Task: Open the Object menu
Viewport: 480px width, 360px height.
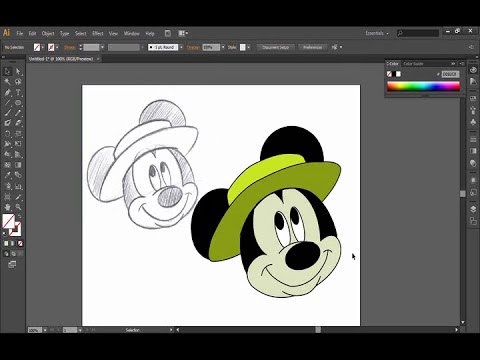Action: [x=48, y=33]
